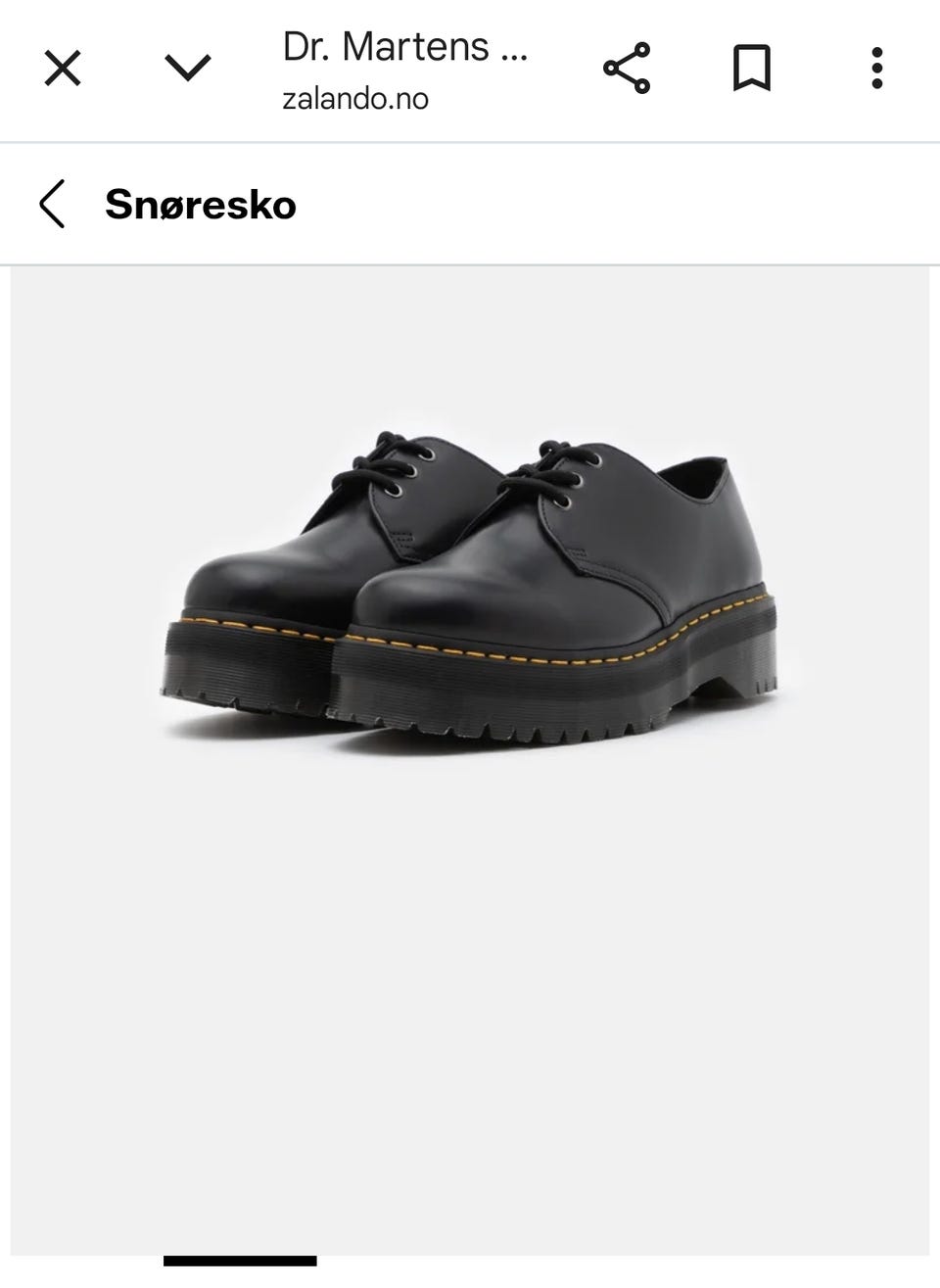Share the Dr. Martens page

click(x=627, y=69)
